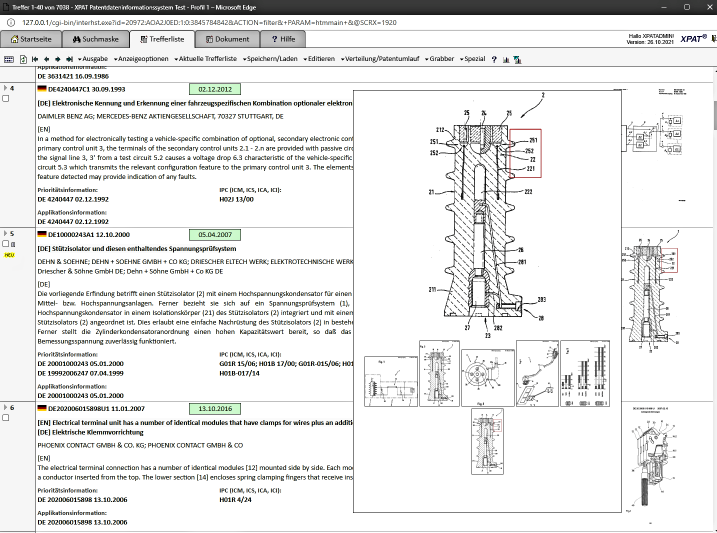Open document DE4240447C1 30.09.1993
Viewport: 717px width, 533px height.
(x=86, y=89)
